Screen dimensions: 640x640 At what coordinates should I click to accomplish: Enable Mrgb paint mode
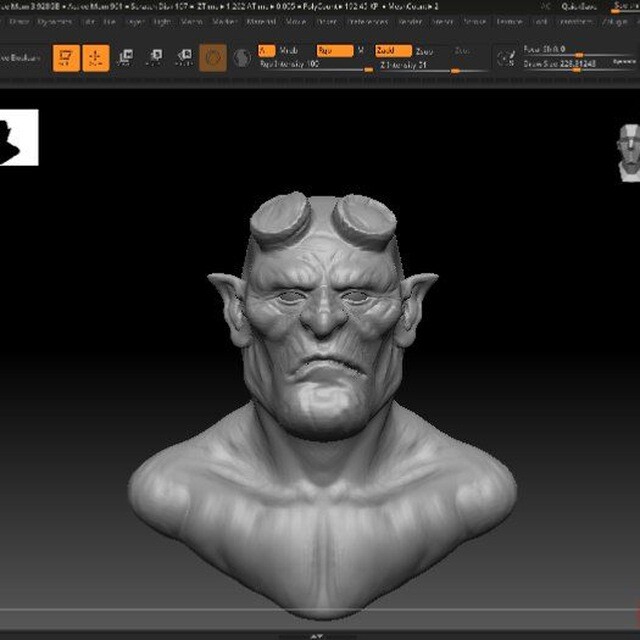[x=289, y=51]
